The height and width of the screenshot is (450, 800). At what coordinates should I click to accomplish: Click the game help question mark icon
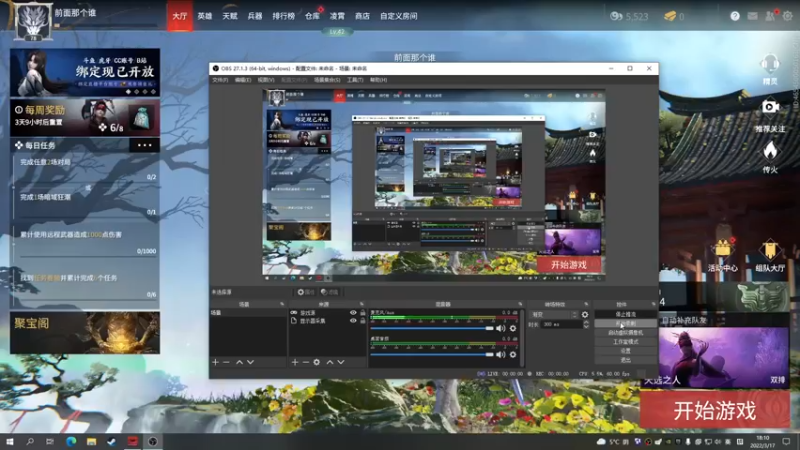pos(735,16)
